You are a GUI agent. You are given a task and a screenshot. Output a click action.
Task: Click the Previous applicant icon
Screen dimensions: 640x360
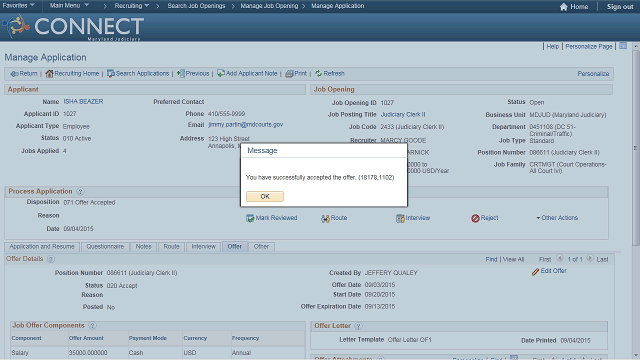(180, 74)
